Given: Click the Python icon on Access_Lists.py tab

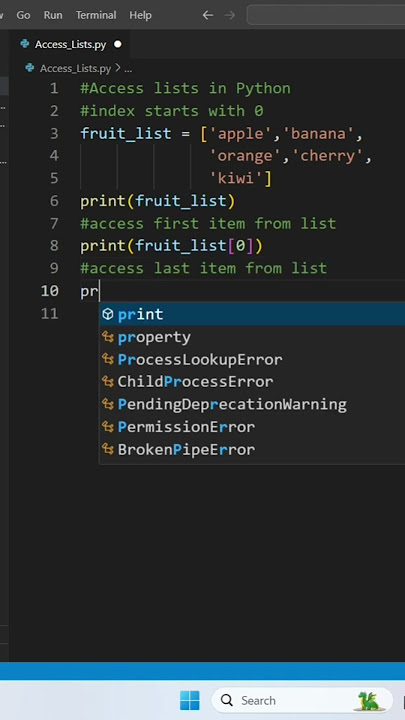Looking at the screenshot, I should (x=25, y=44).
